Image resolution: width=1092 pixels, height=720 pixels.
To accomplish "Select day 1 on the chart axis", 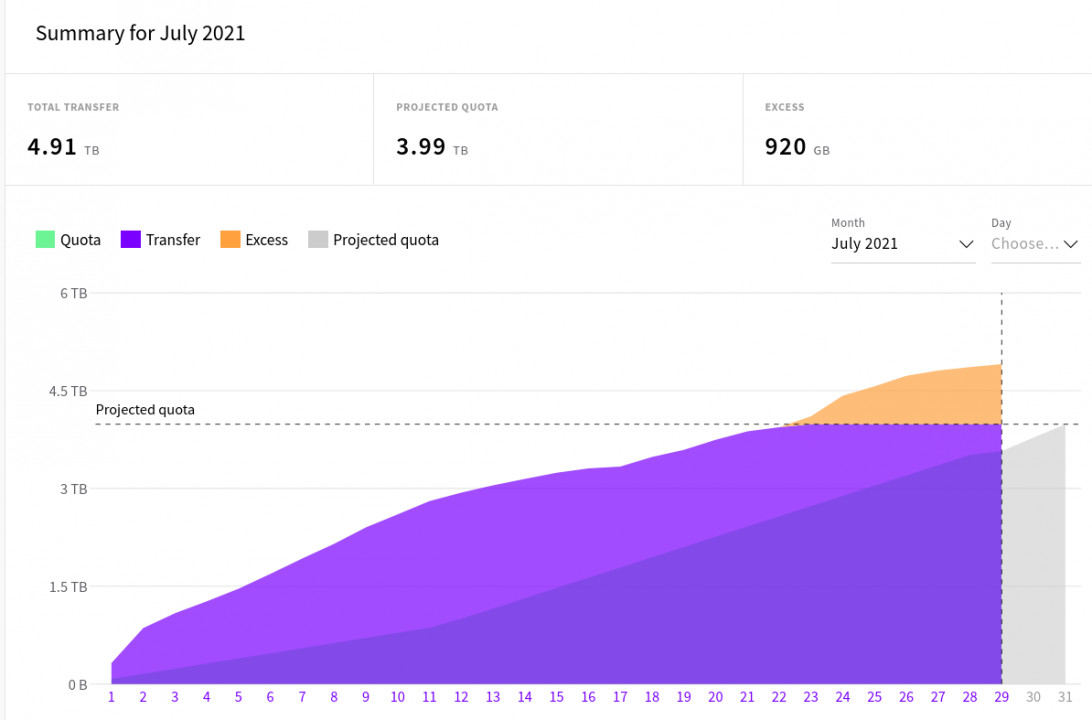I will (111, 697).
